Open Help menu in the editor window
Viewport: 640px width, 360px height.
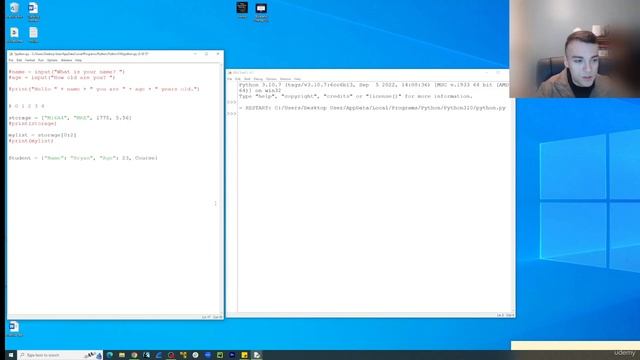click(78, 60)
